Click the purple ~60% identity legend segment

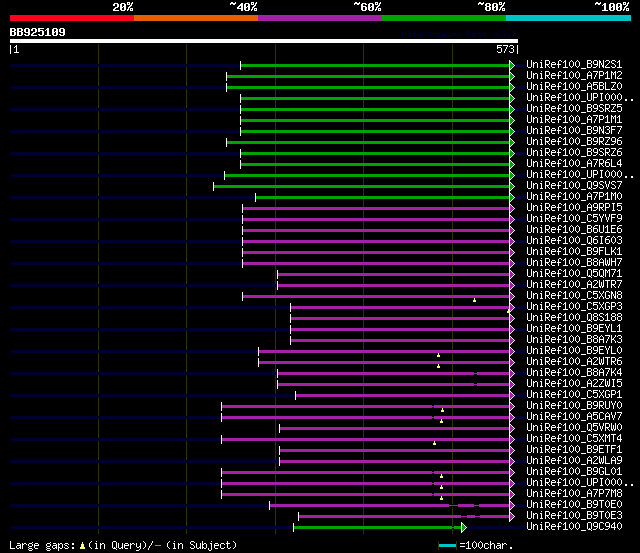[320, 18]
